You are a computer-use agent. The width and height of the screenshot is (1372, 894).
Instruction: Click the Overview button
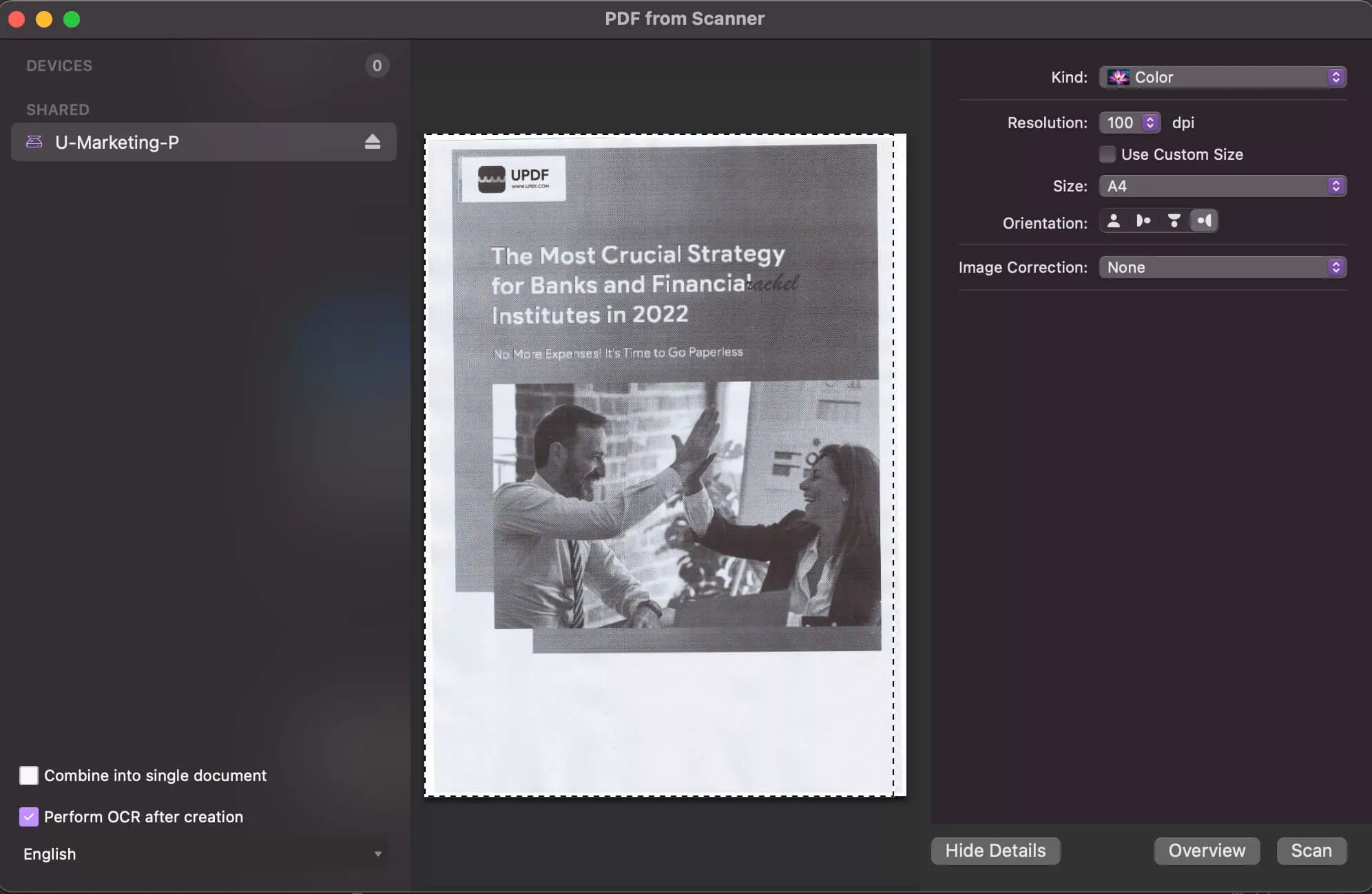tap(1207, 850)
